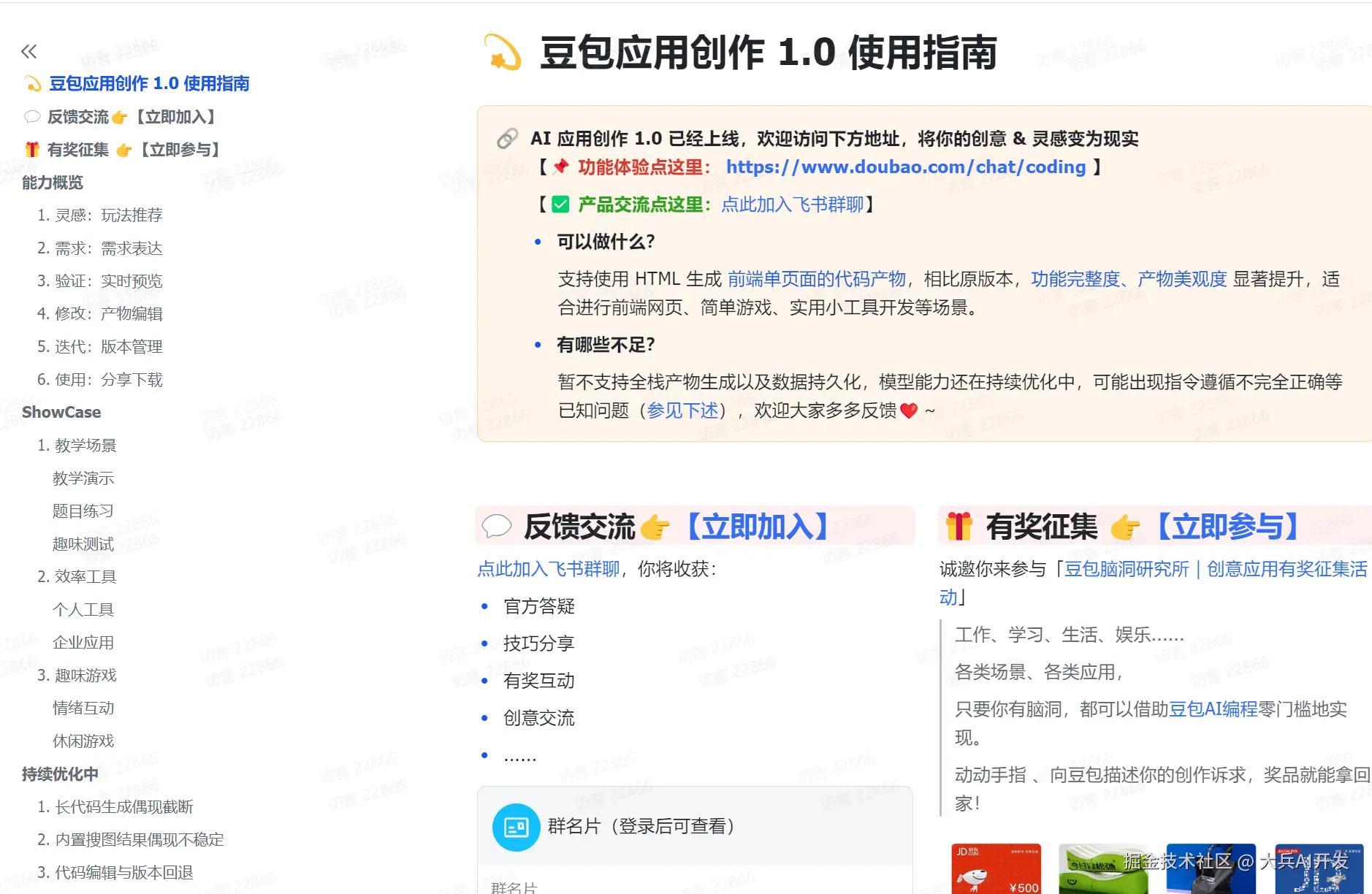This screenshot has width=1372, height=894.
Task: Click the 参见下述 link
Action: (x=682, y=410)
